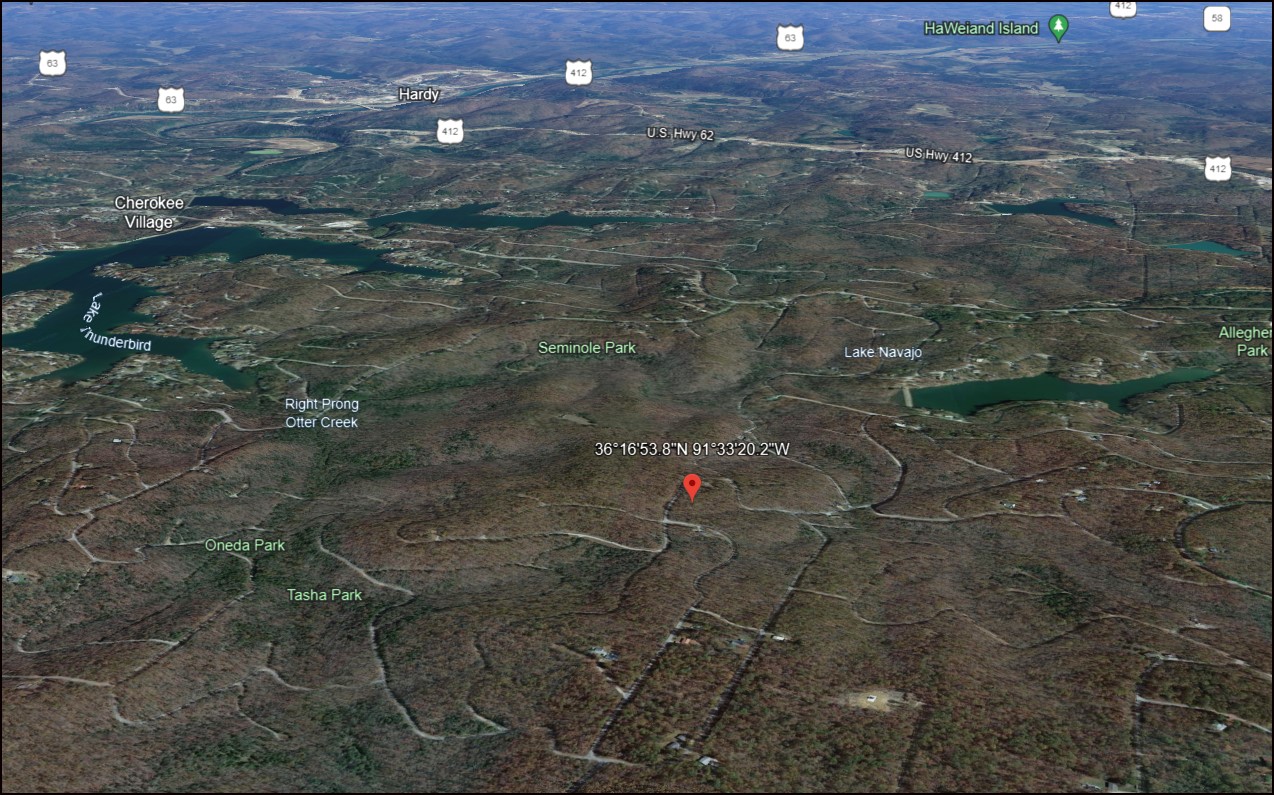Screen dimensions: 1274x795
Task: Click the 412 shield directly above Hardy
Action: pyautogui.click(x=578, y=72)
